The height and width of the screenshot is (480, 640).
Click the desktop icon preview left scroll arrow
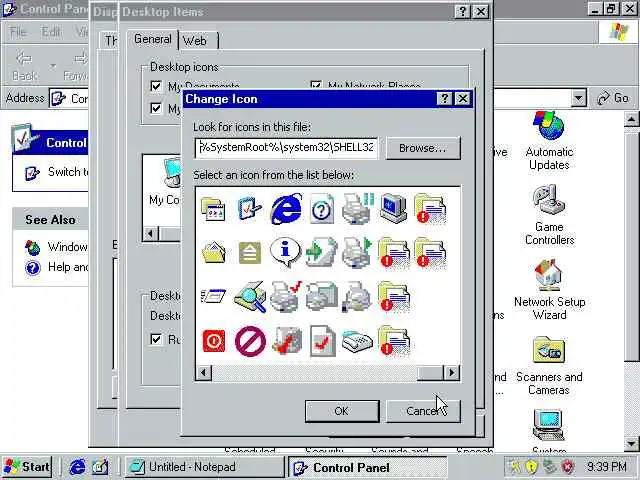[150, 233]
